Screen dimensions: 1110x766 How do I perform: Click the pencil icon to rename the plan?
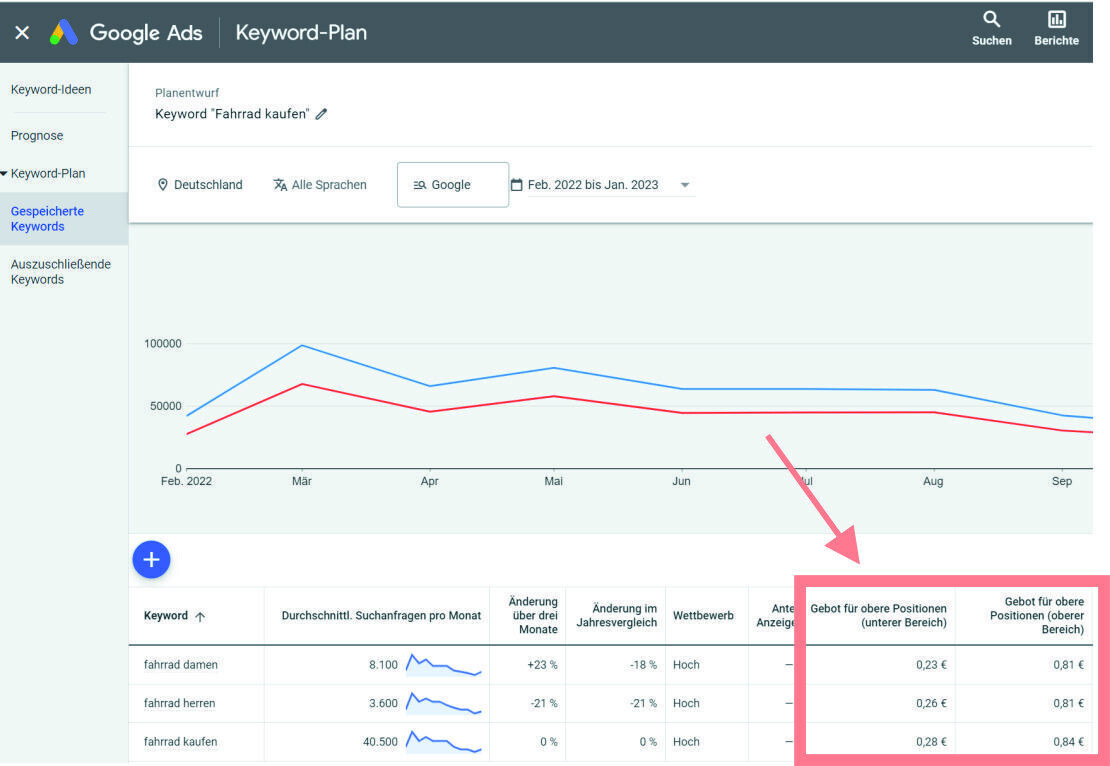[x=321, y=114]
